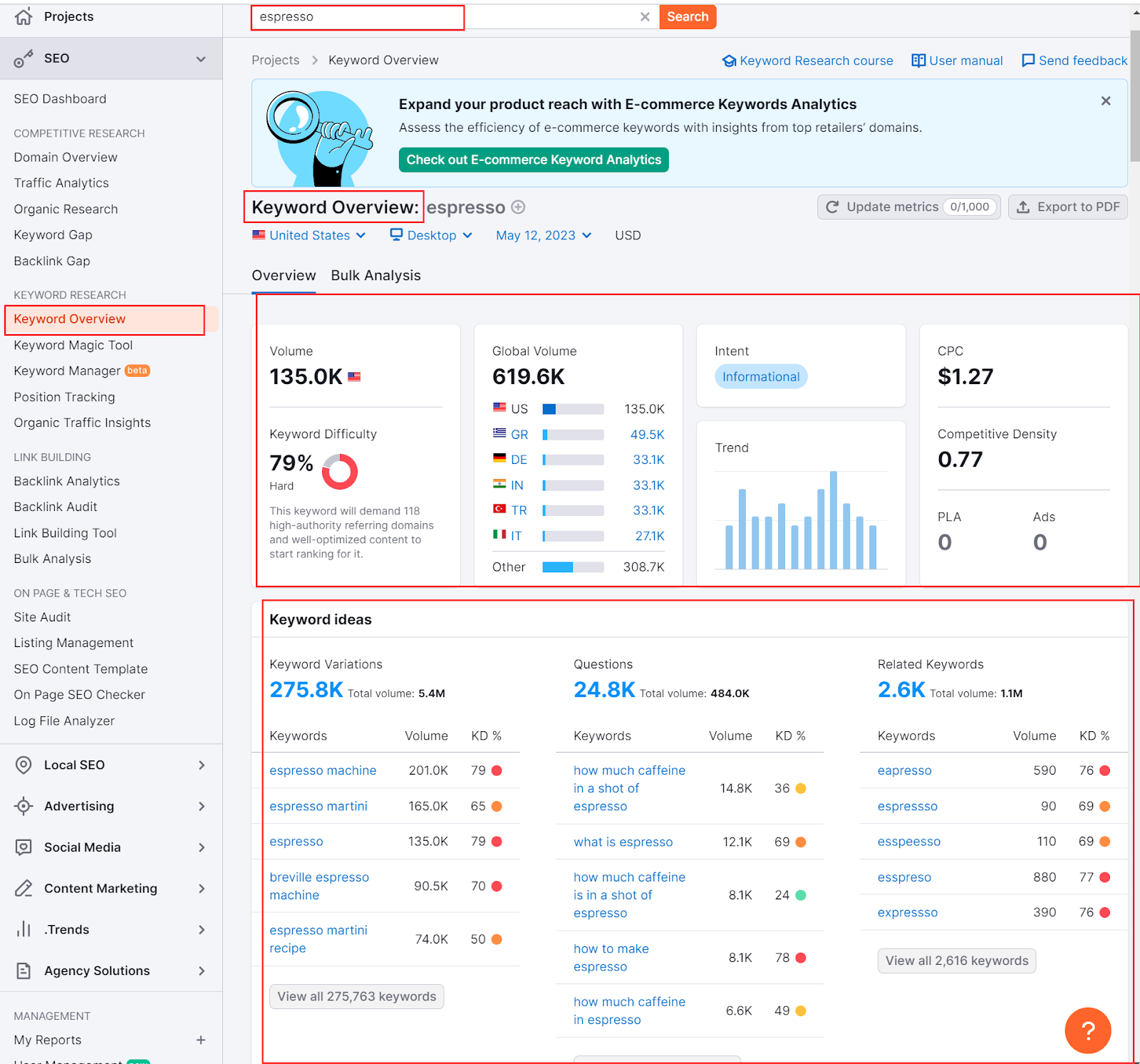This screenshot has width=1140, height=1064.
Task: Open Keyword Magic Tool in sidebar
Action: click(x=73, y=345)
